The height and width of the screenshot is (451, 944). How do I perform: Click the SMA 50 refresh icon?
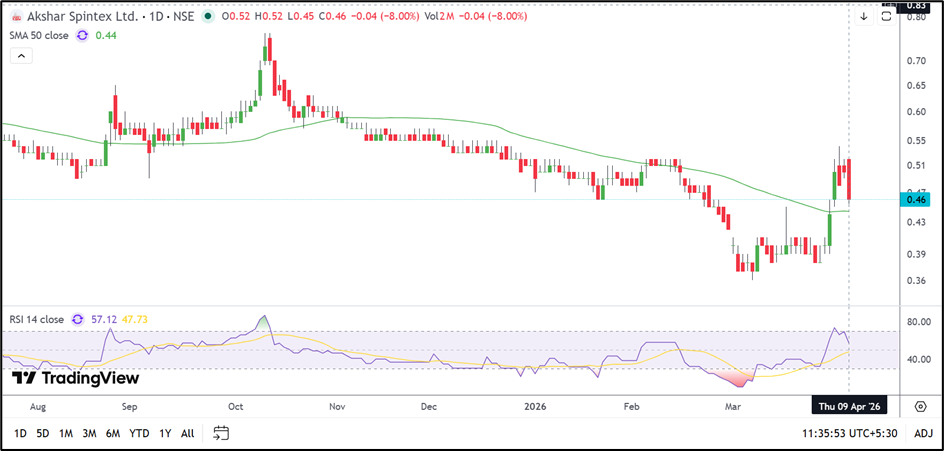(83, 35)
